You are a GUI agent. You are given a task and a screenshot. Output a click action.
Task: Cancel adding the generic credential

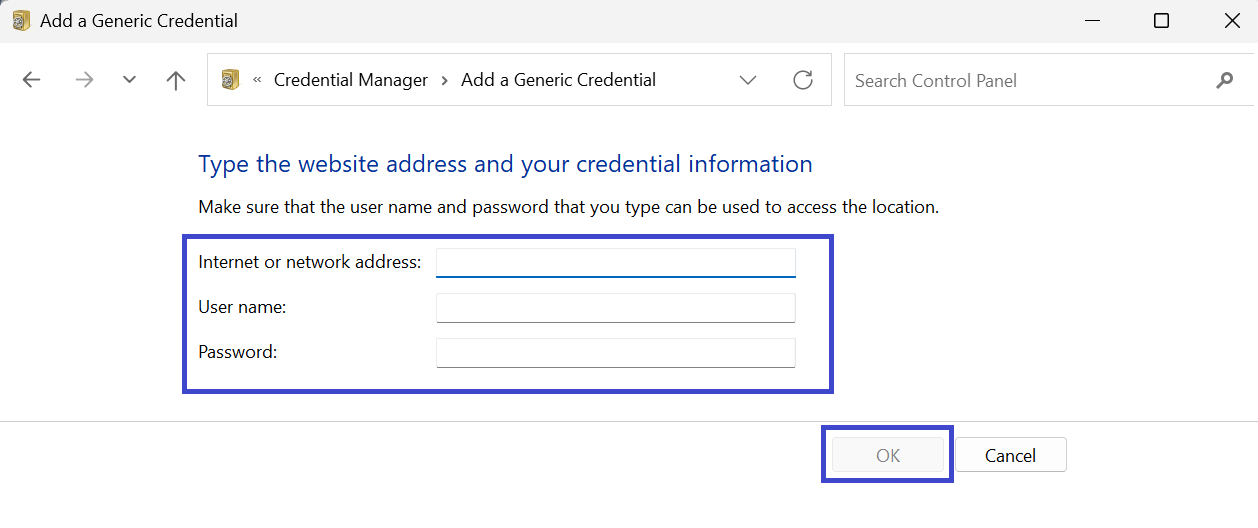coord(1010,455)
